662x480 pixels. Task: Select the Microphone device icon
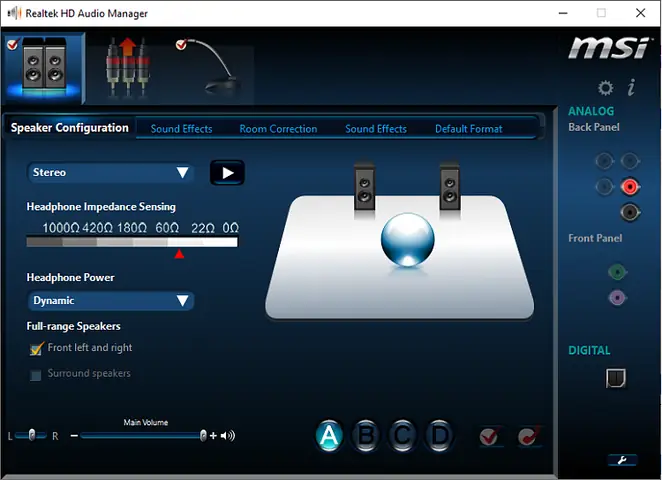[210, 66]
